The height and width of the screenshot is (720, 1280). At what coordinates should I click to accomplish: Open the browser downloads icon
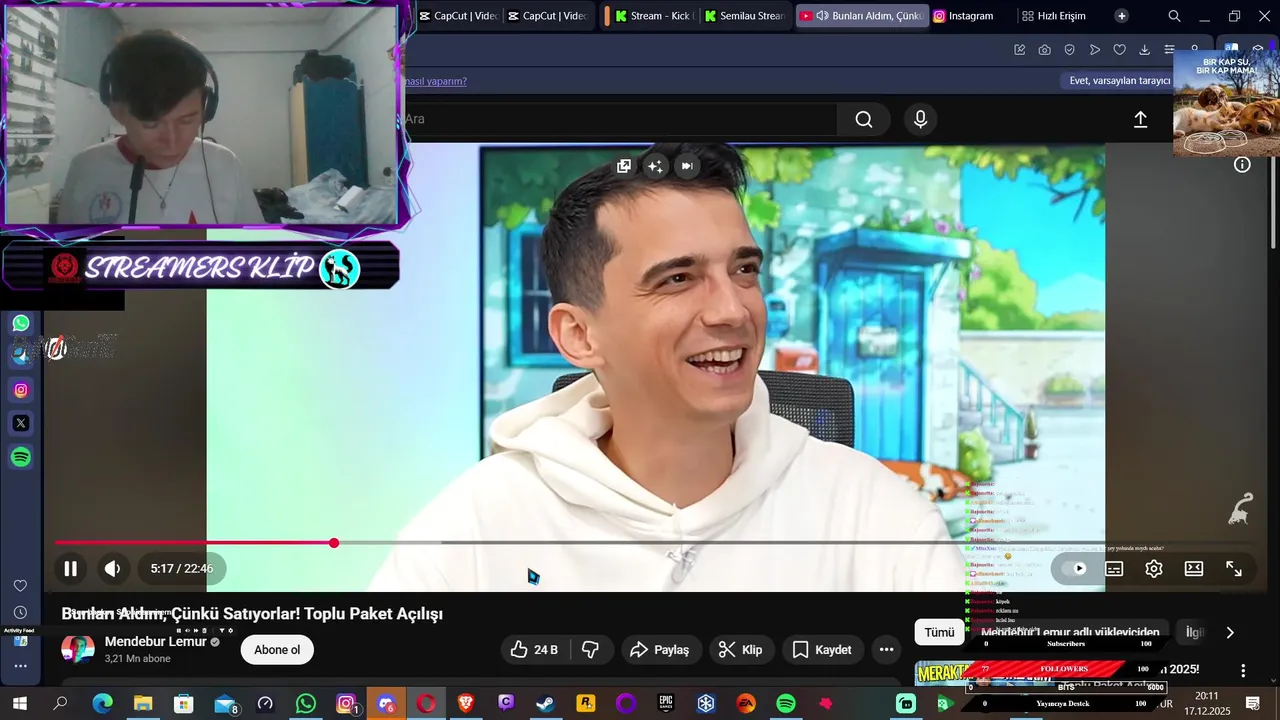[1145, 50]
